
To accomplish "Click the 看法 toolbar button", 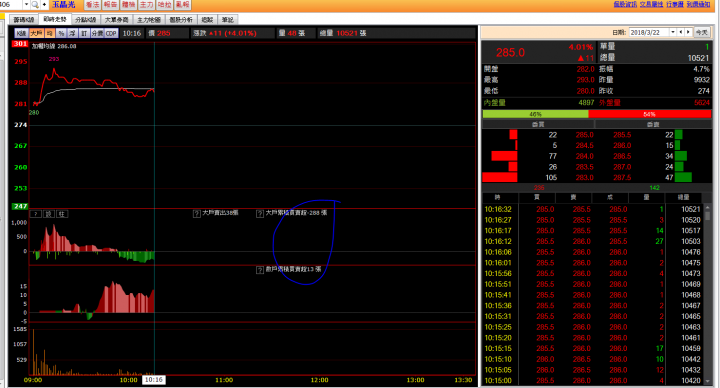I will 92,5.
